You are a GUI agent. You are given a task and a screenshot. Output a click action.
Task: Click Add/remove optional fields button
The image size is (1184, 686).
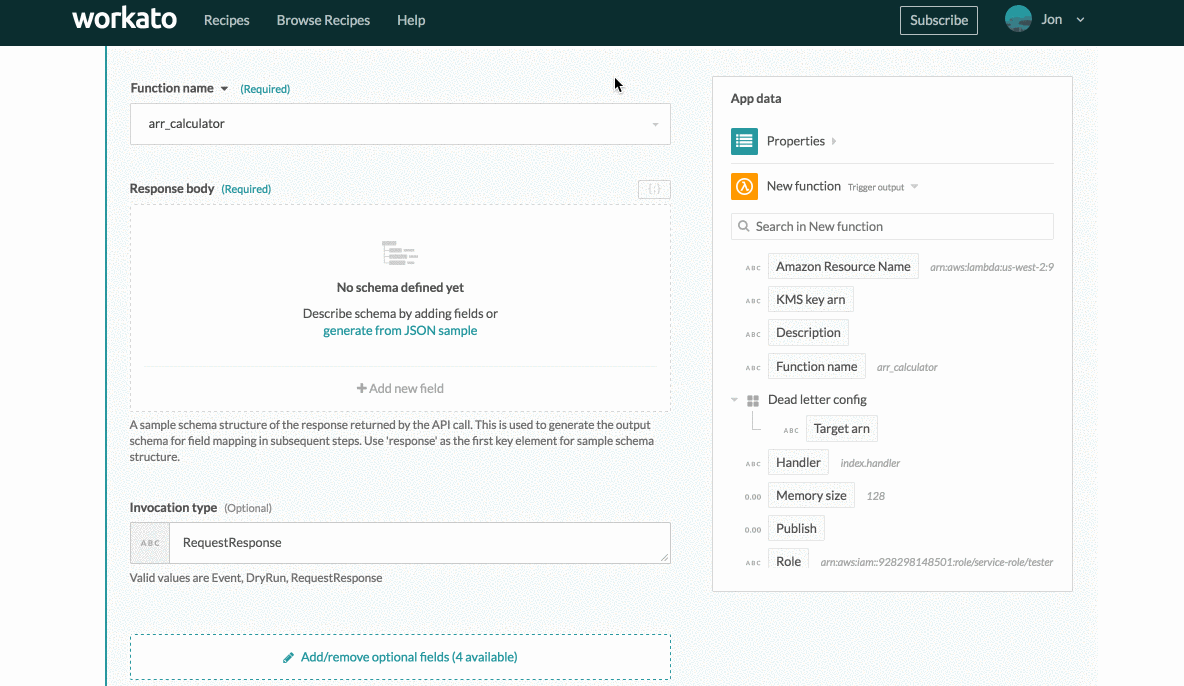click(400, 657)
